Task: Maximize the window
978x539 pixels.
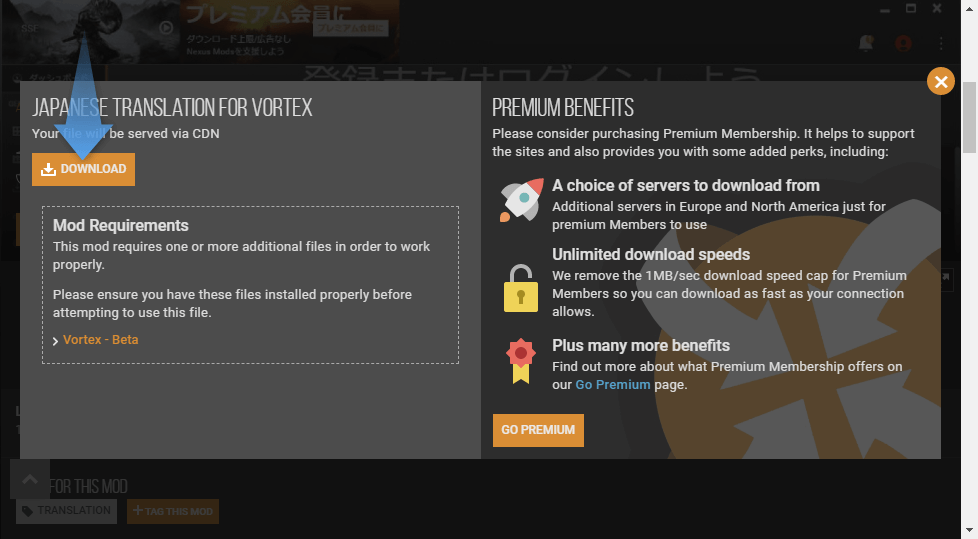Action: [911, 9]
